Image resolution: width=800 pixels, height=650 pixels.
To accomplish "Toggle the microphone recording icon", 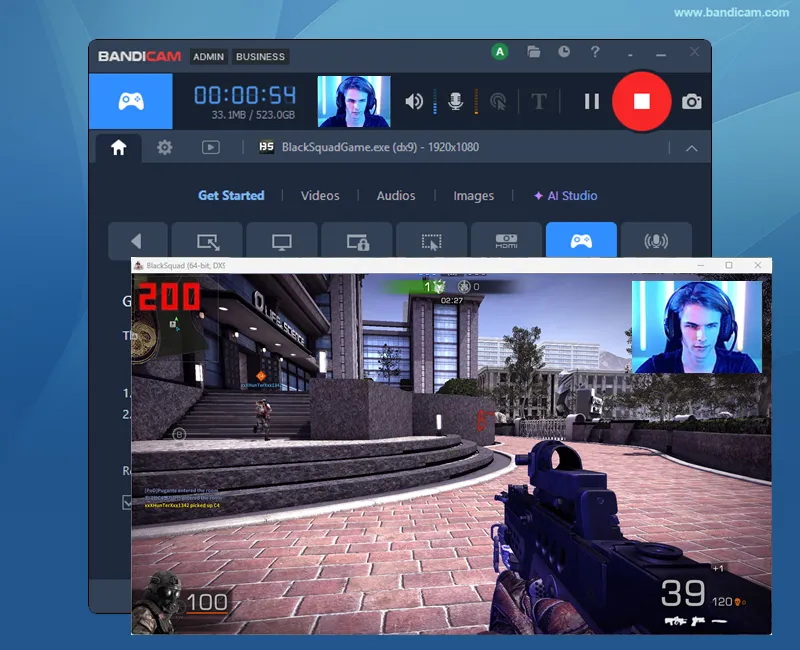I will coord(455,101).
